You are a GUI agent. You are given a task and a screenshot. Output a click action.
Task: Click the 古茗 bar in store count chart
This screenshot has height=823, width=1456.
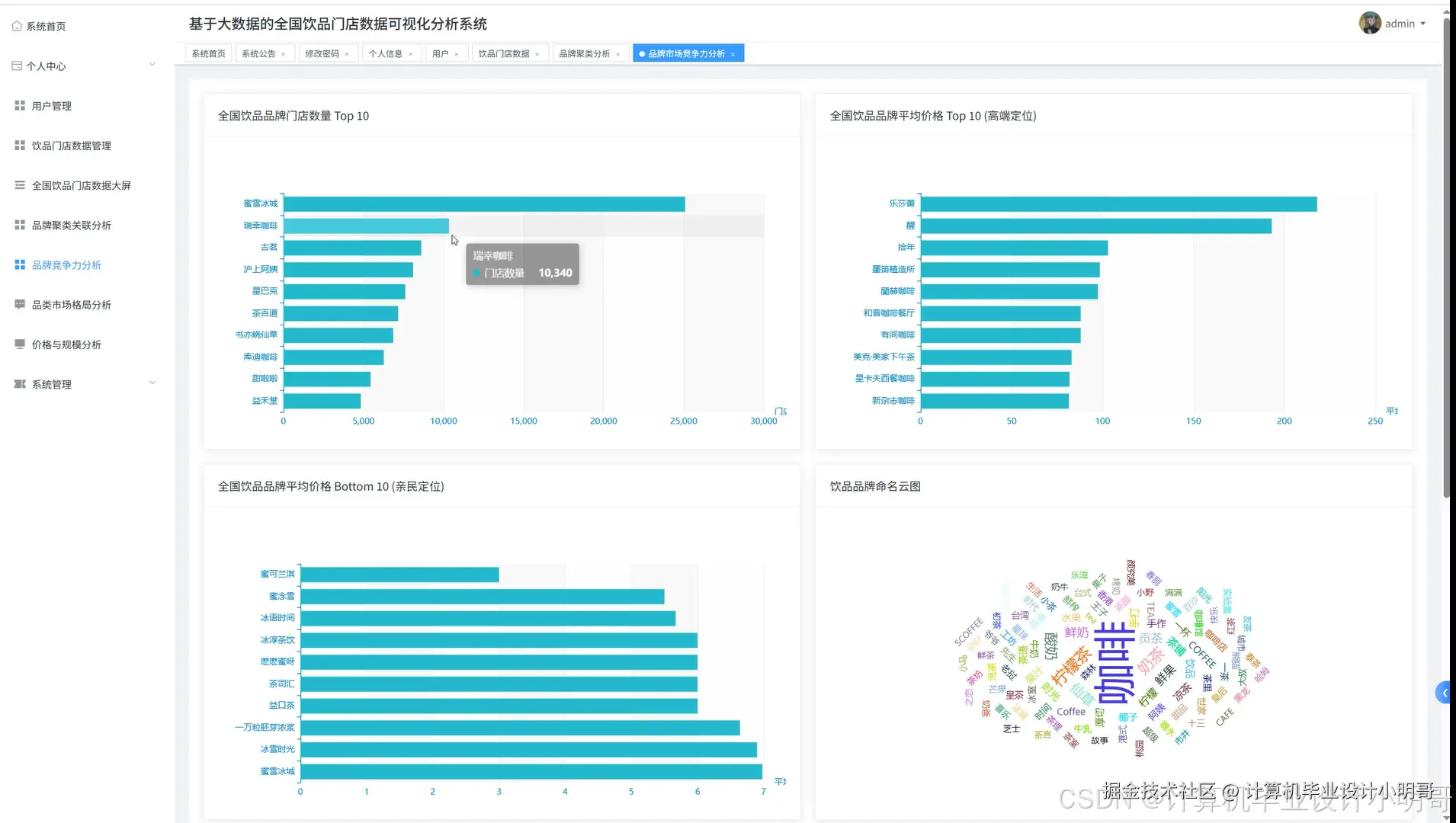[x=352, y=248]
